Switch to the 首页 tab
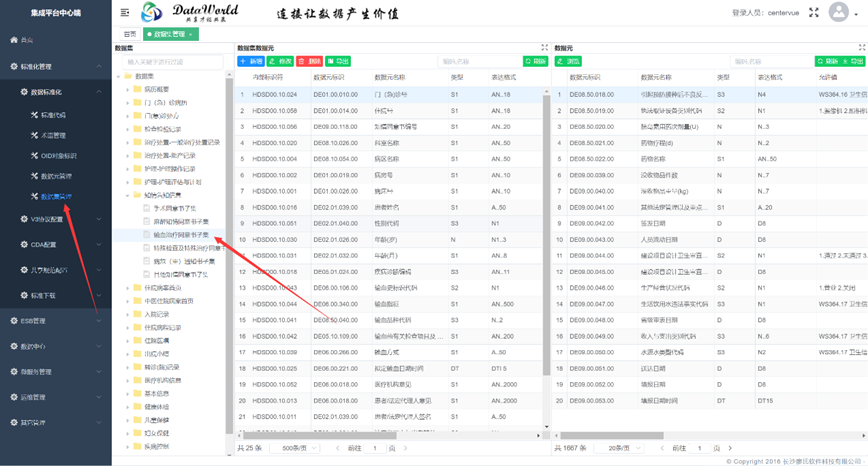 tap(130, 34)
